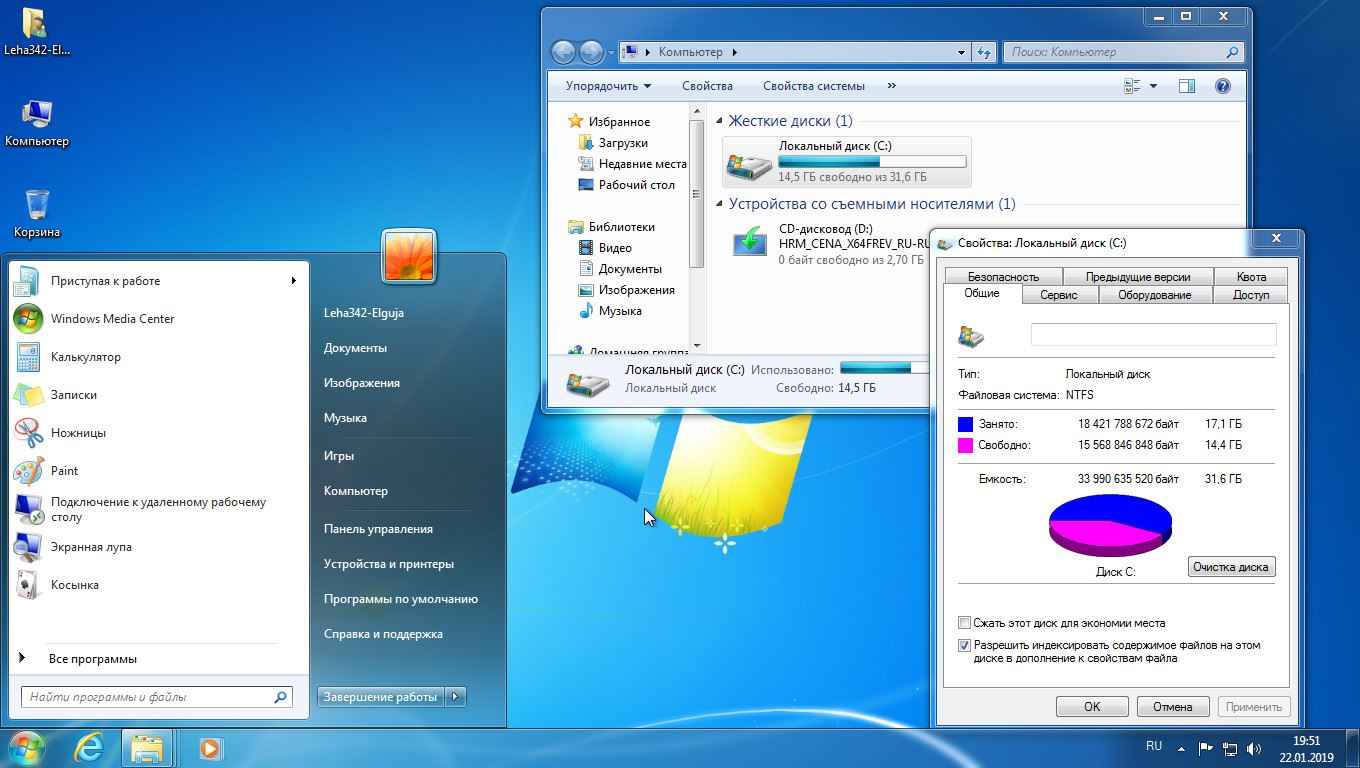Expand hidden toolbar commands chevron

coord(892,86)
